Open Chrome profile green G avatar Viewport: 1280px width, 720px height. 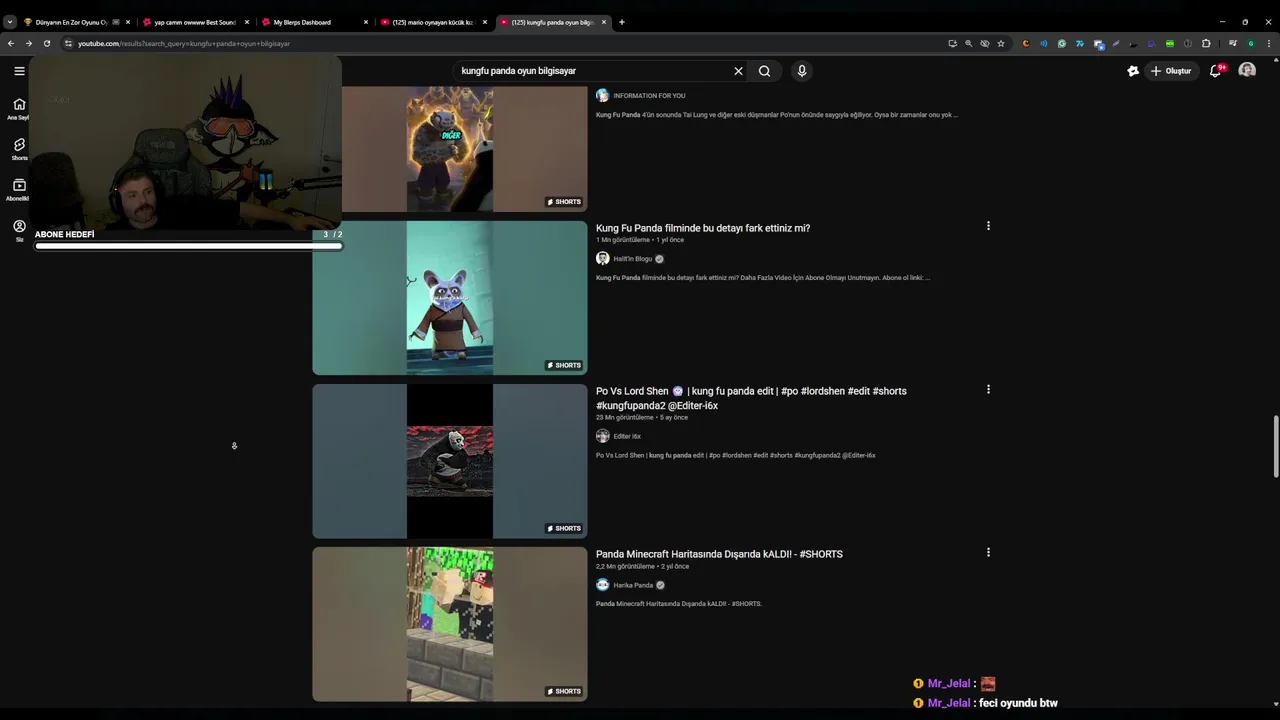coord(1251,43)
